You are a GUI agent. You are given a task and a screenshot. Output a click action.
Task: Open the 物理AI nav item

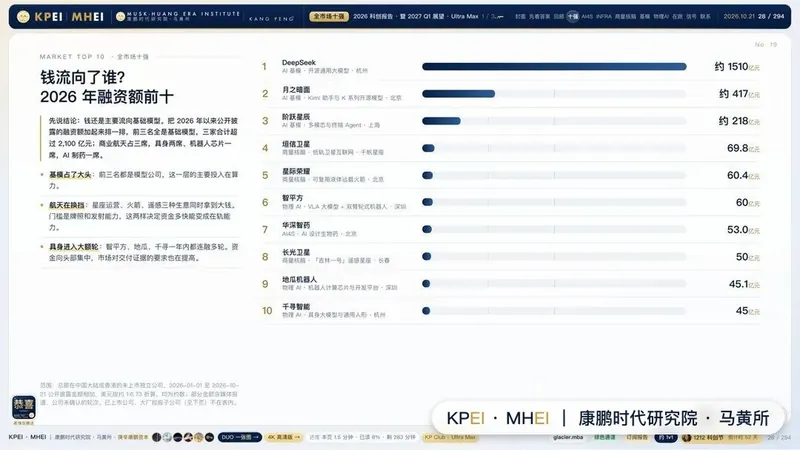(661, 16)
